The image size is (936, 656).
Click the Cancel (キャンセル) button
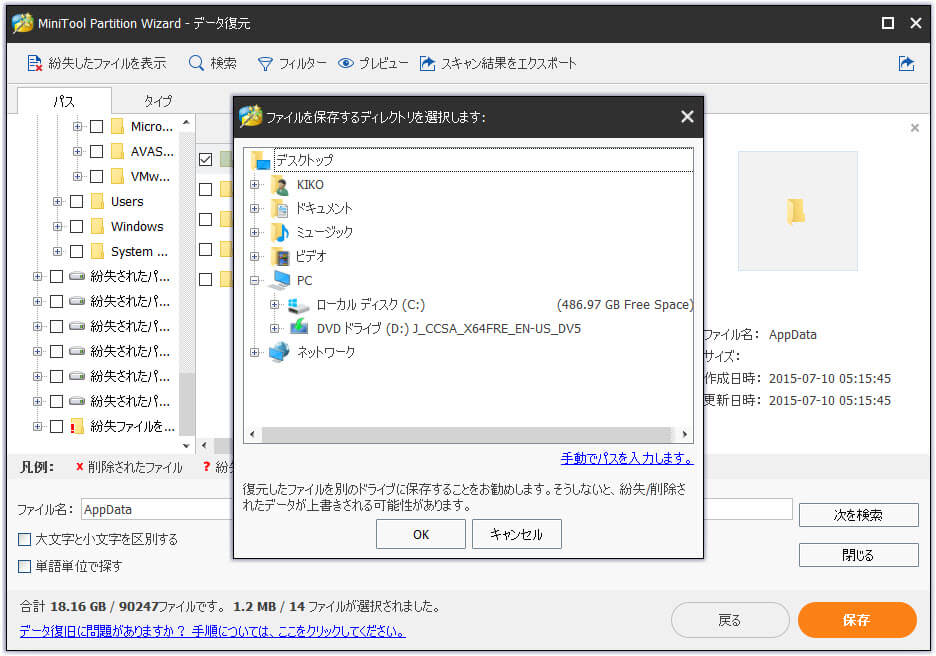pyautogui.click(x=516, y=534)
